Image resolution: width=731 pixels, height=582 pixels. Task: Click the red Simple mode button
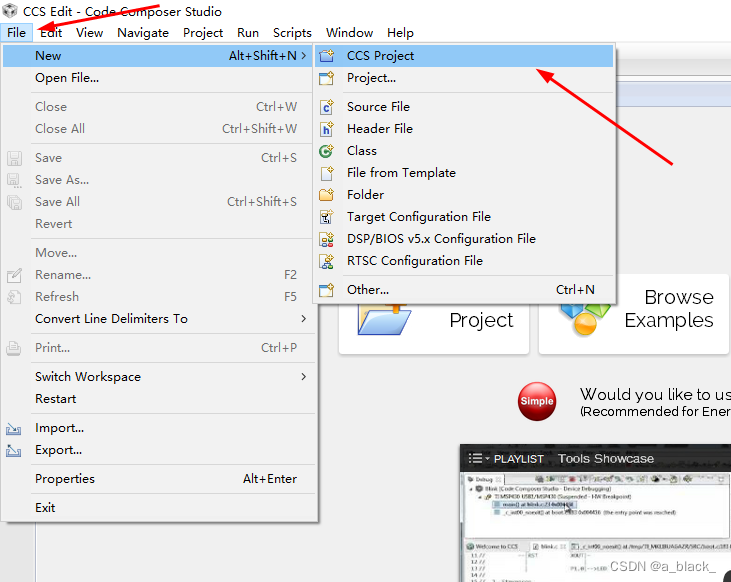tap(537, 401)
